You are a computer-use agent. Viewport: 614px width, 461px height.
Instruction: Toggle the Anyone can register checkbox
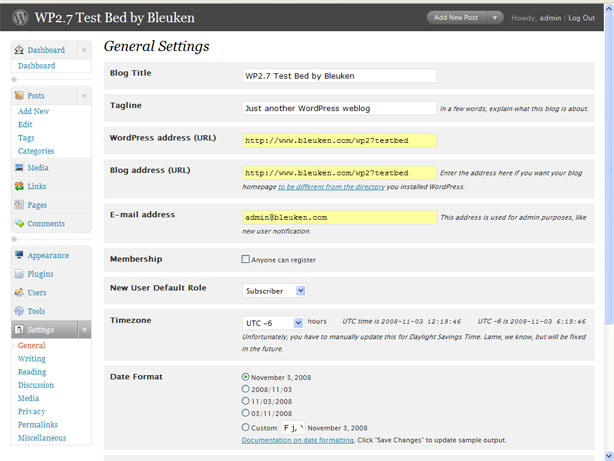click(x=245, y=259)
